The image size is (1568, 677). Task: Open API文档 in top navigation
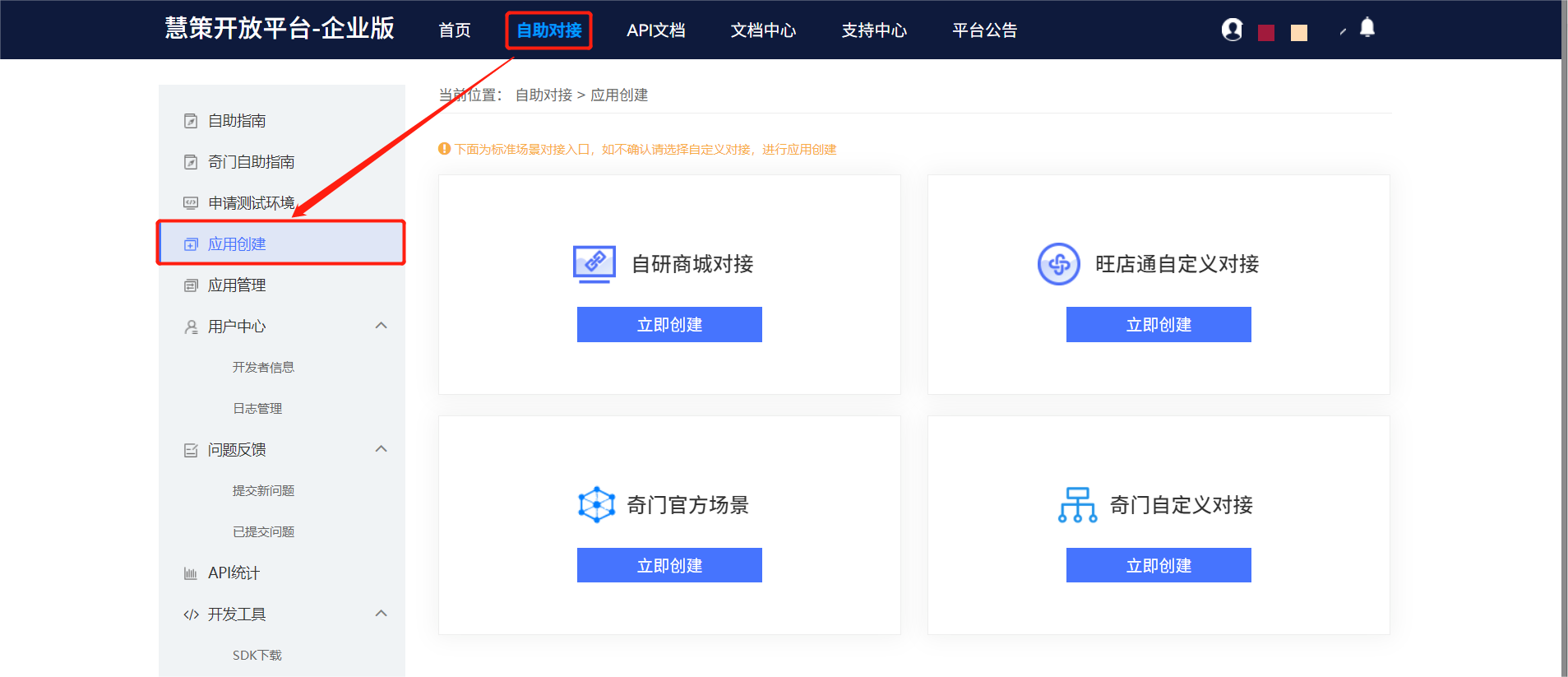click(656, 30)
